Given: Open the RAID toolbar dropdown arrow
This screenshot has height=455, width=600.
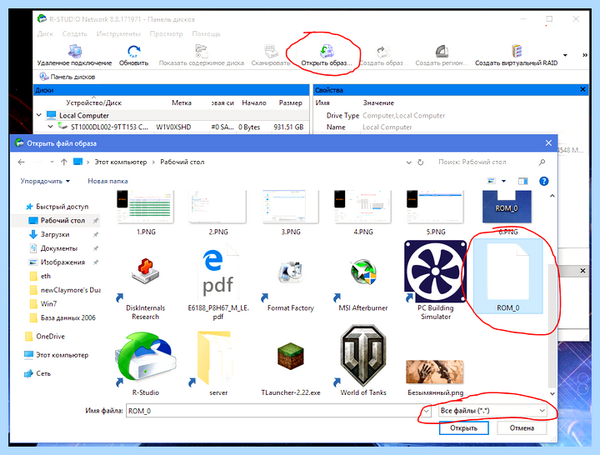Looking at the screenshot, I should click(565, 55).
